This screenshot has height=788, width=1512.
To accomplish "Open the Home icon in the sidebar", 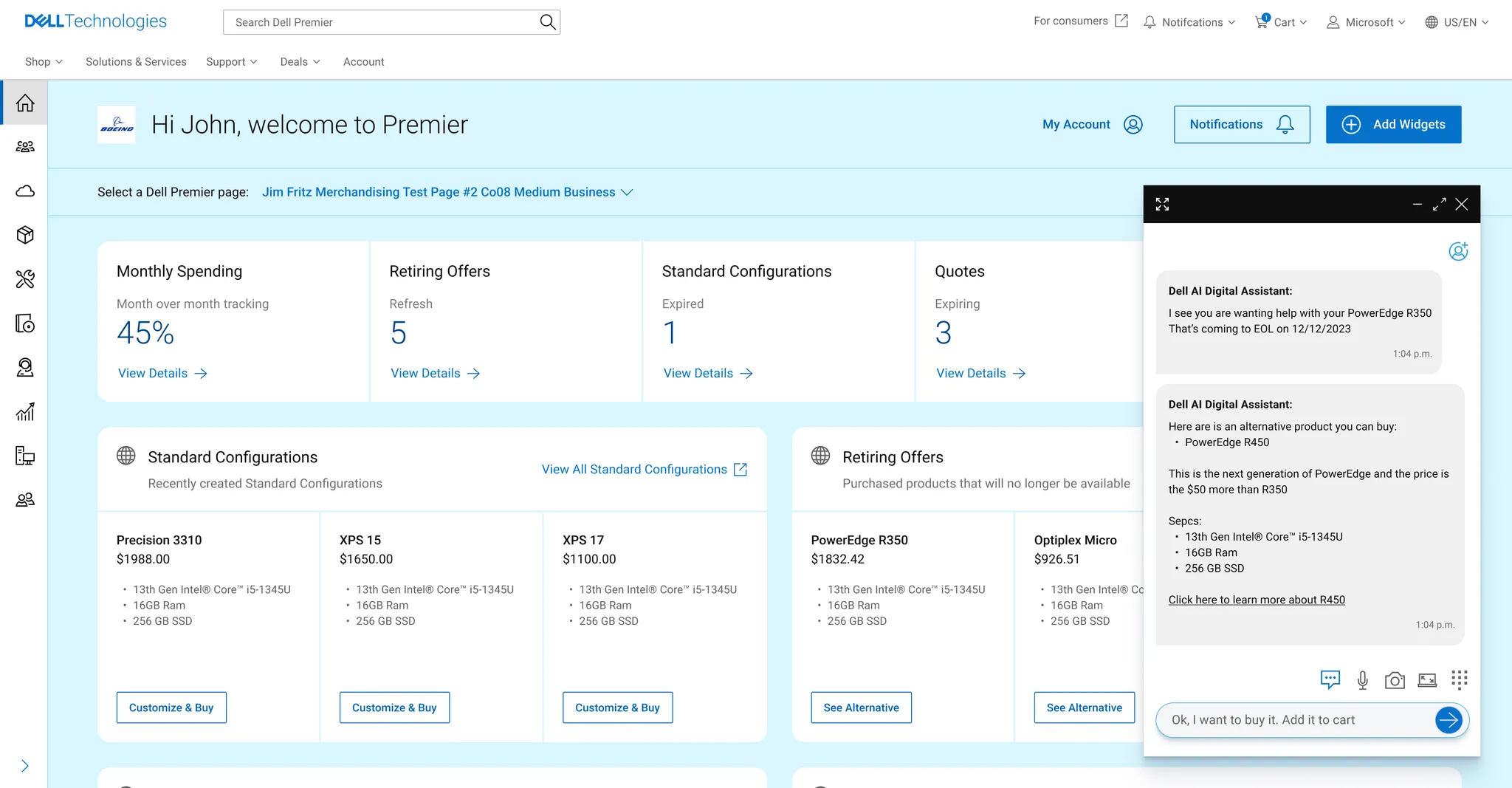I will (25, 103).
